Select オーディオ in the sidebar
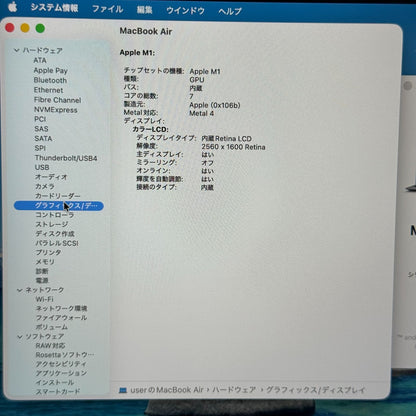416x416 pixels. (51, 177)
